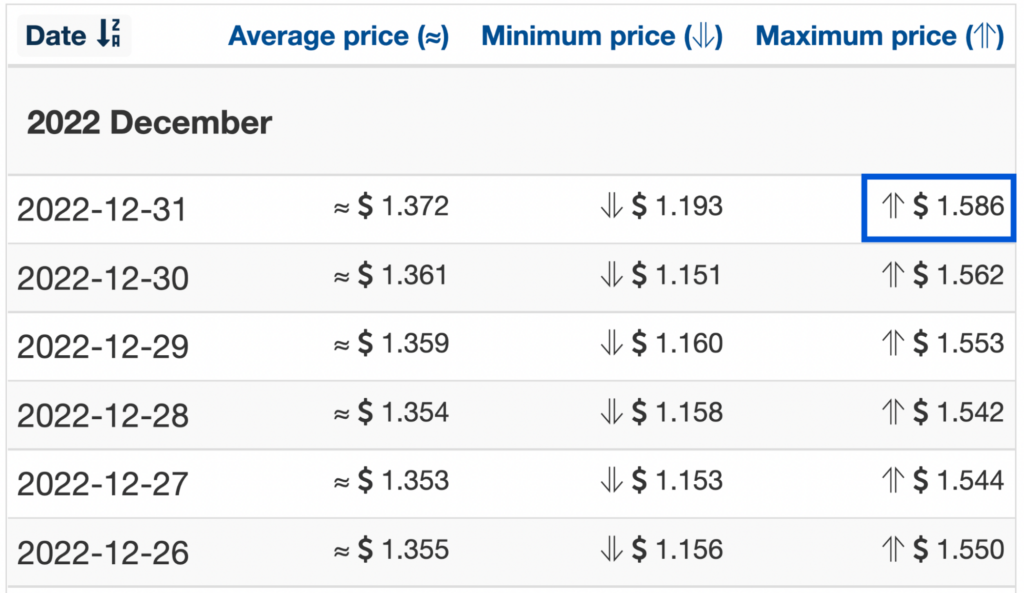This screenshot has width=1024, height=593.
Task: Click the Date sort icon
Action: coord(108,33)
